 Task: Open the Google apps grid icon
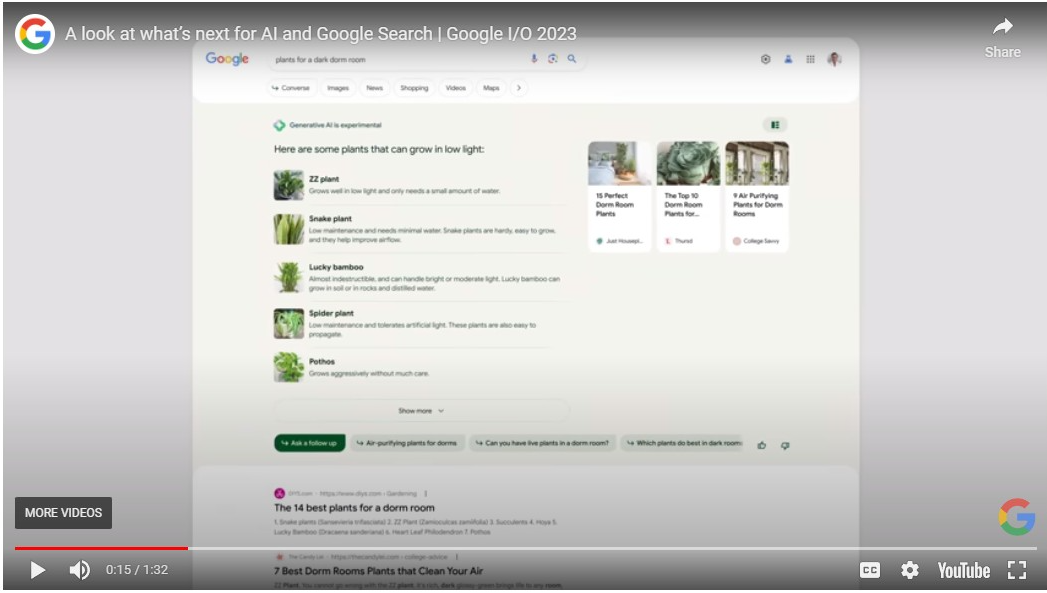pyautogui.click(x=810, y=59)
